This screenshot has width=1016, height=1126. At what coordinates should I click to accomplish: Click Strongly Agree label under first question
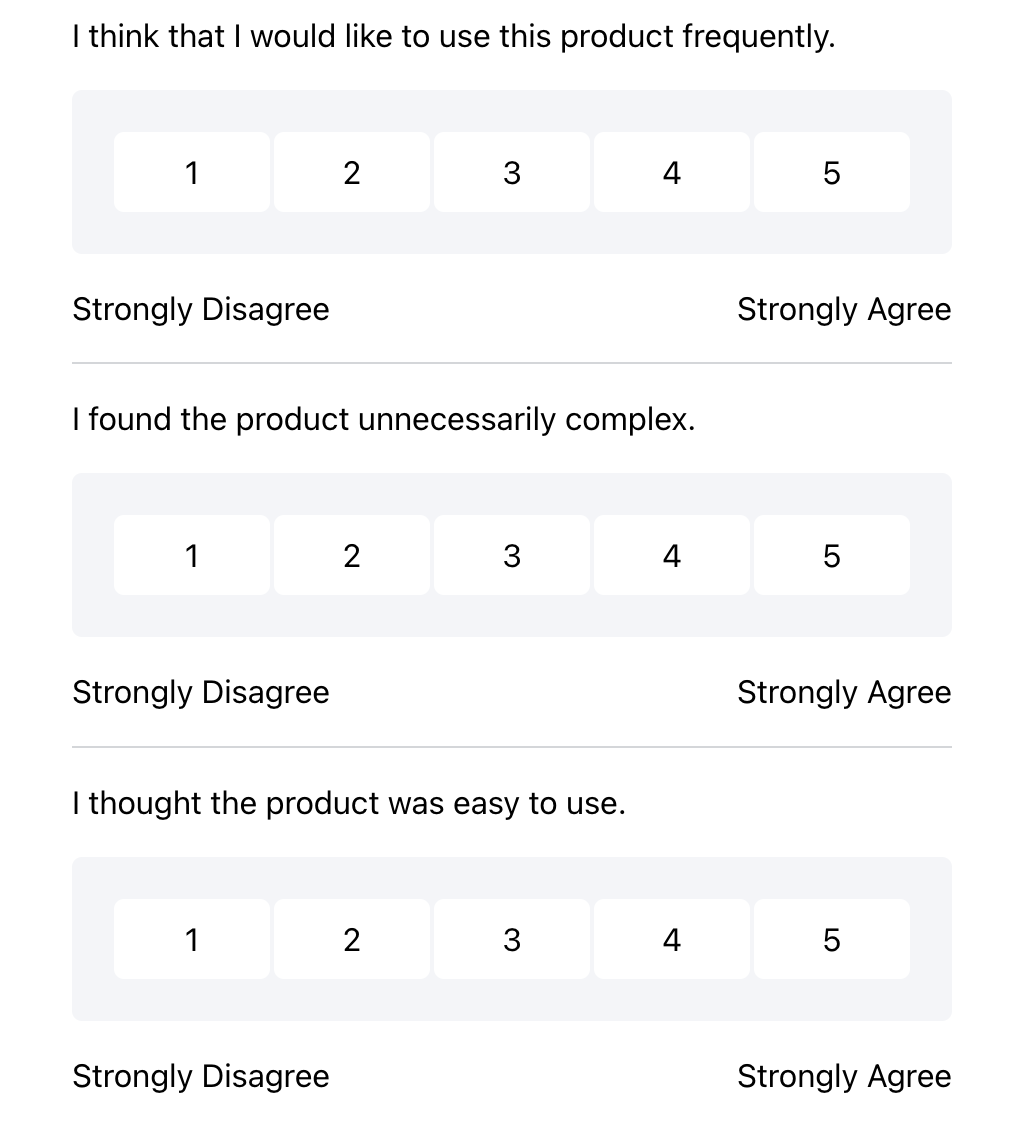(x=844, y=309)
